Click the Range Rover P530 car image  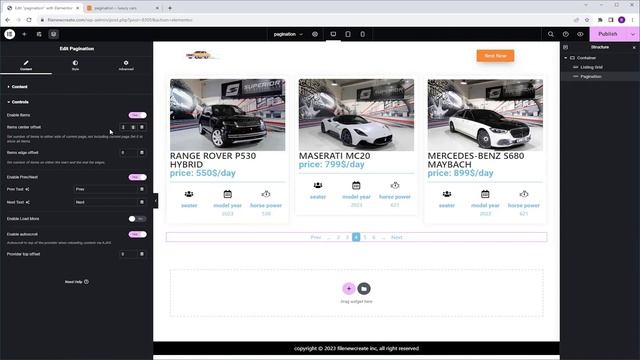(x=227, y=115)
